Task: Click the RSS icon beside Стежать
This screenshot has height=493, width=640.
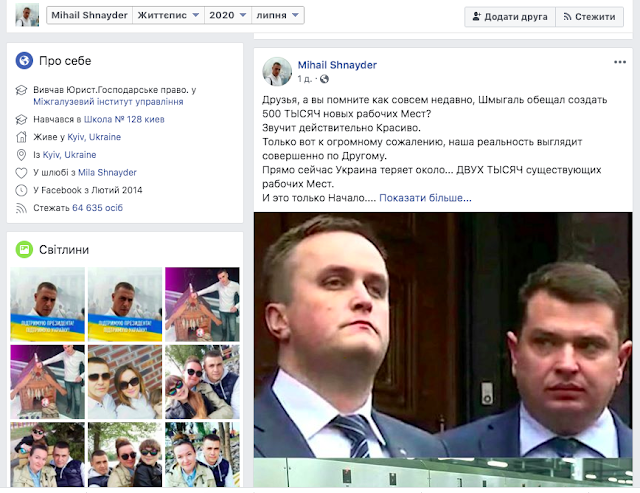Action: (x=21, y=208)
